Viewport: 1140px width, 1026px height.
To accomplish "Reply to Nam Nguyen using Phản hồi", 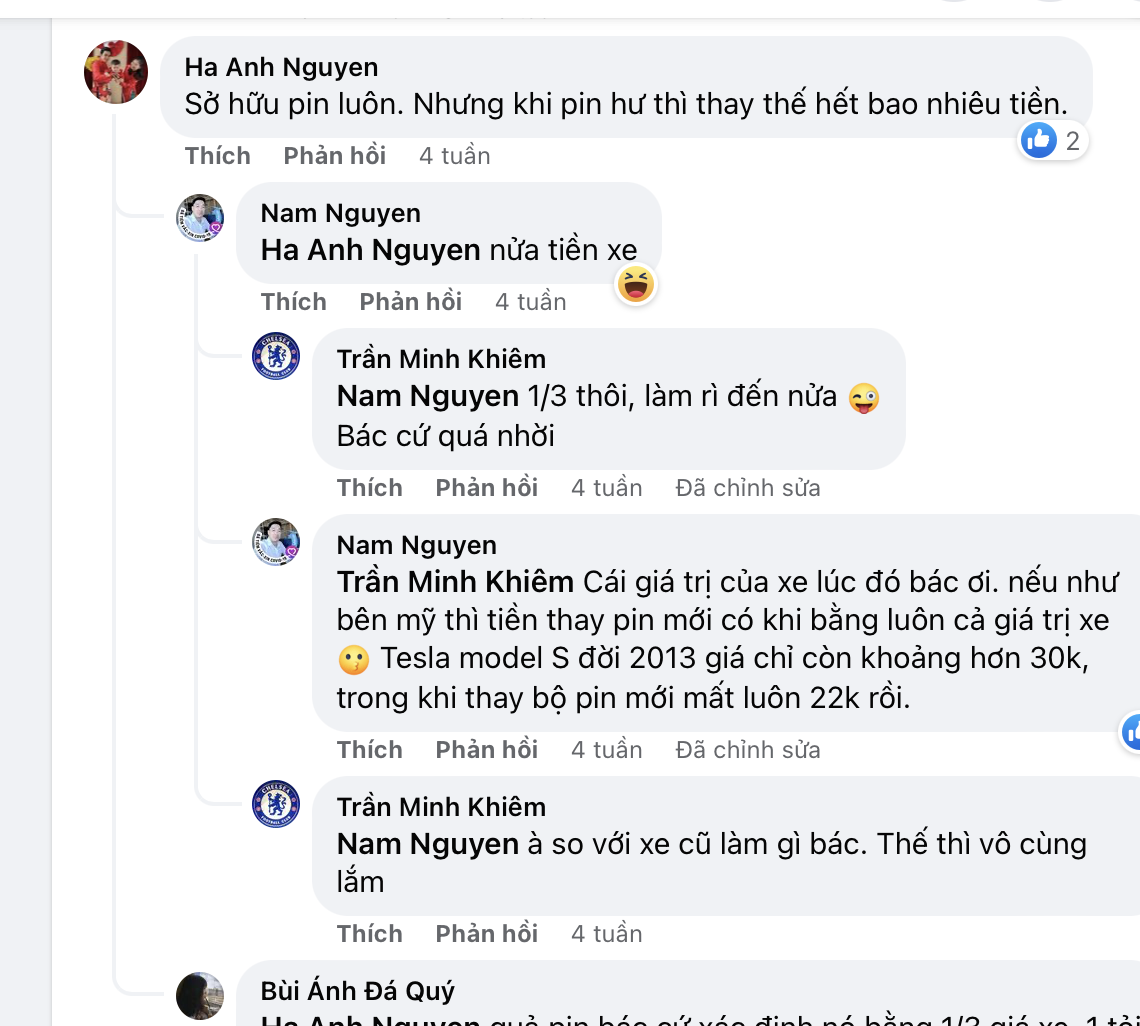I will point(410,301).
